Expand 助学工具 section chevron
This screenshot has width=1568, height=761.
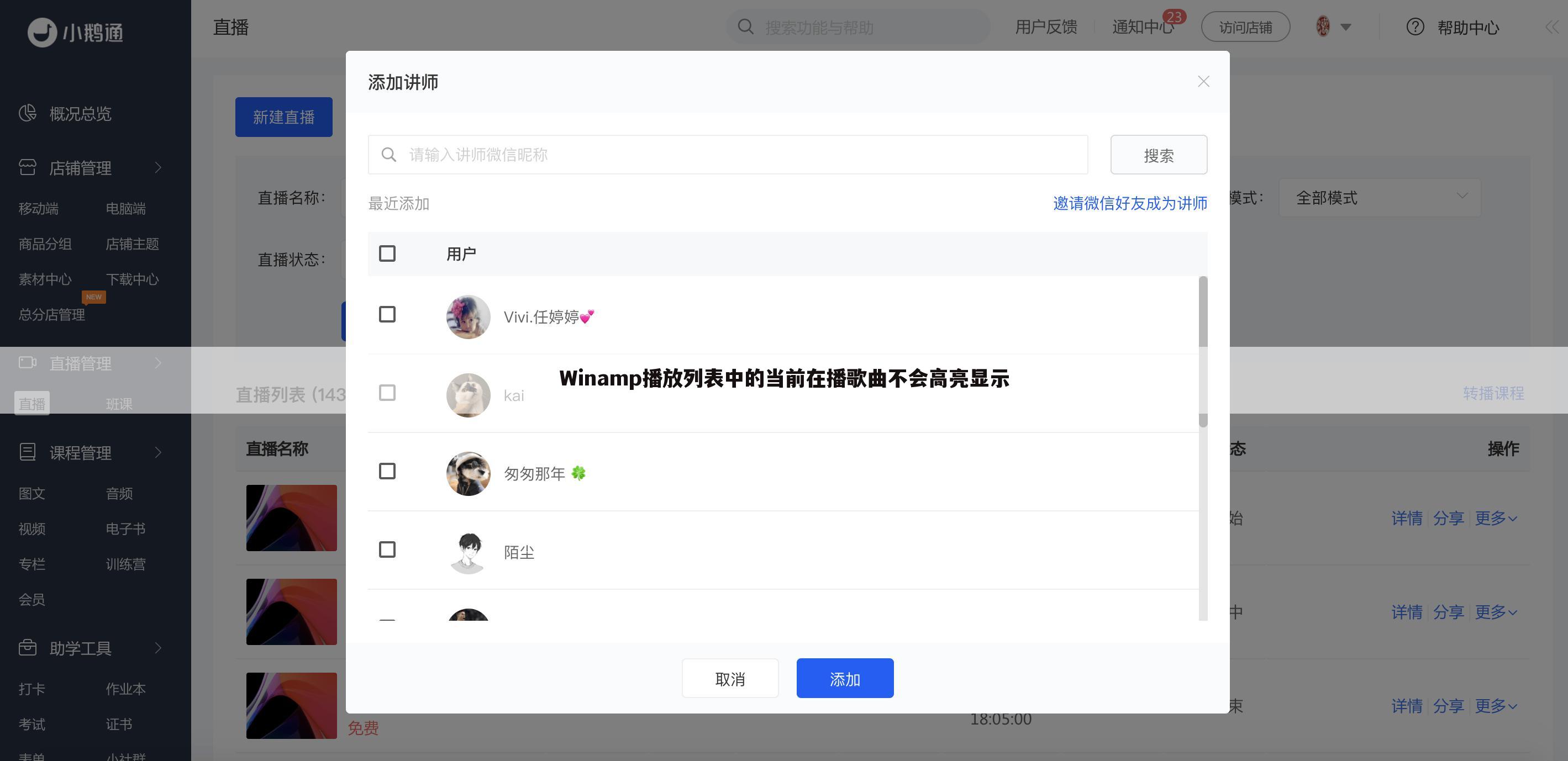pos(158,648)
